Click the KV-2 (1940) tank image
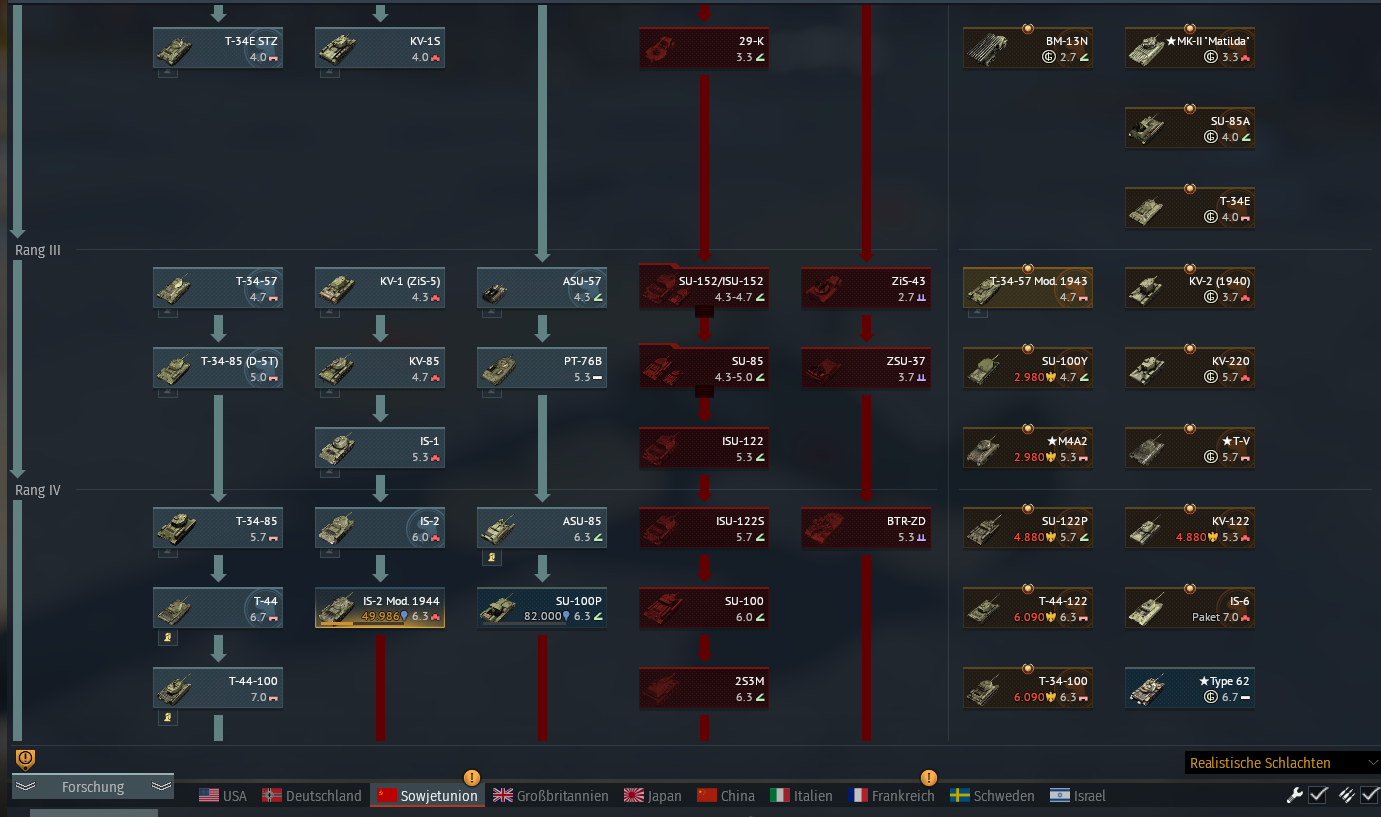Viewport: 1381px width, 817px height. 1147,290
